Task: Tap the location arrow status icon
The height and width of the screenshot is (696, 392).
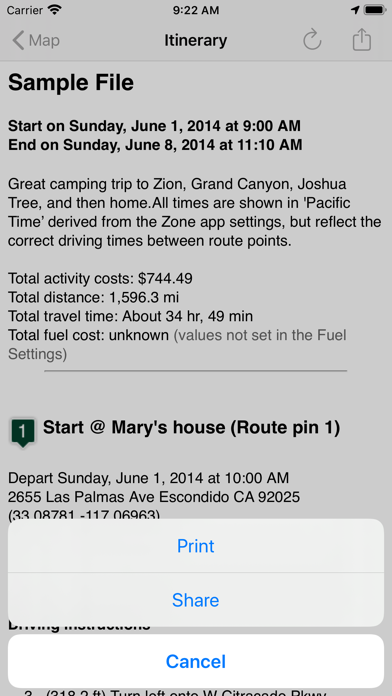Action: tap(355, 10)
